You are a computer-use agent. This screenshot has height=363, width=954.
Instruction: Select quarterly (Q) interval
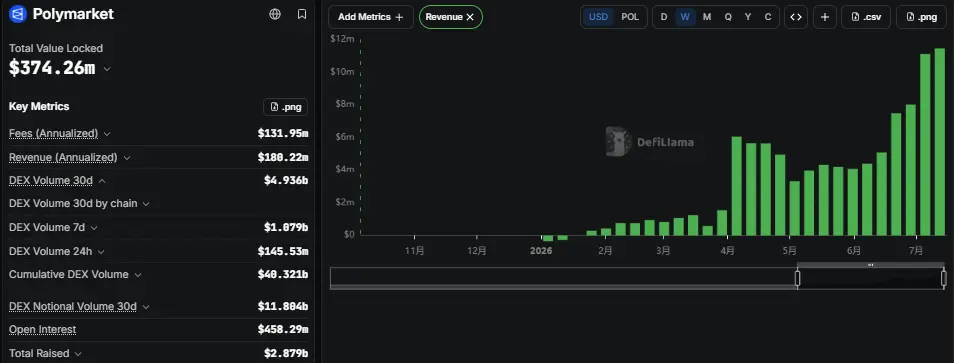(x=728, y=17)
